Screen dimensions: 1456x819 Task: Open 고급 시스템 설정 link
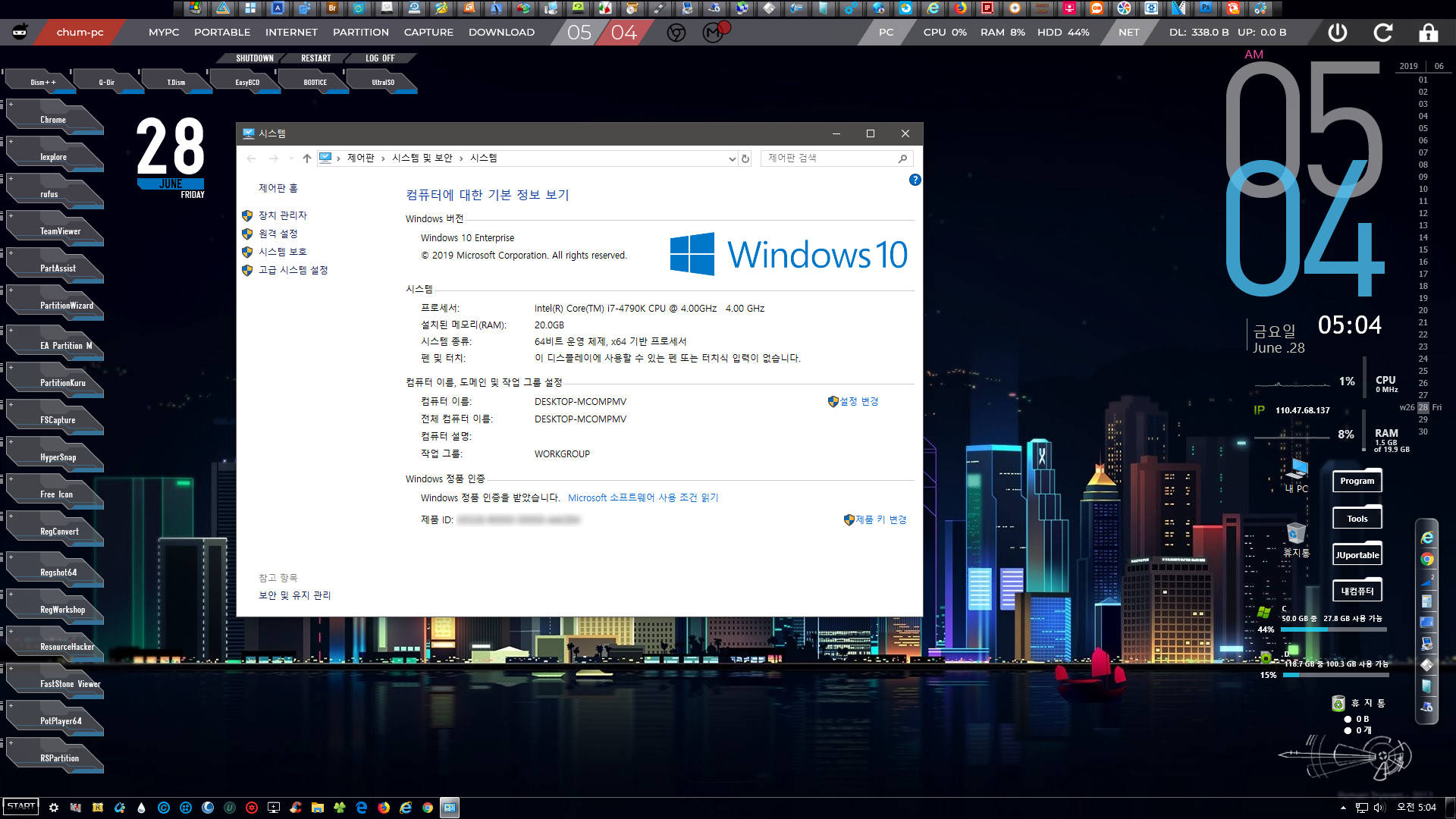coord(293,270)
